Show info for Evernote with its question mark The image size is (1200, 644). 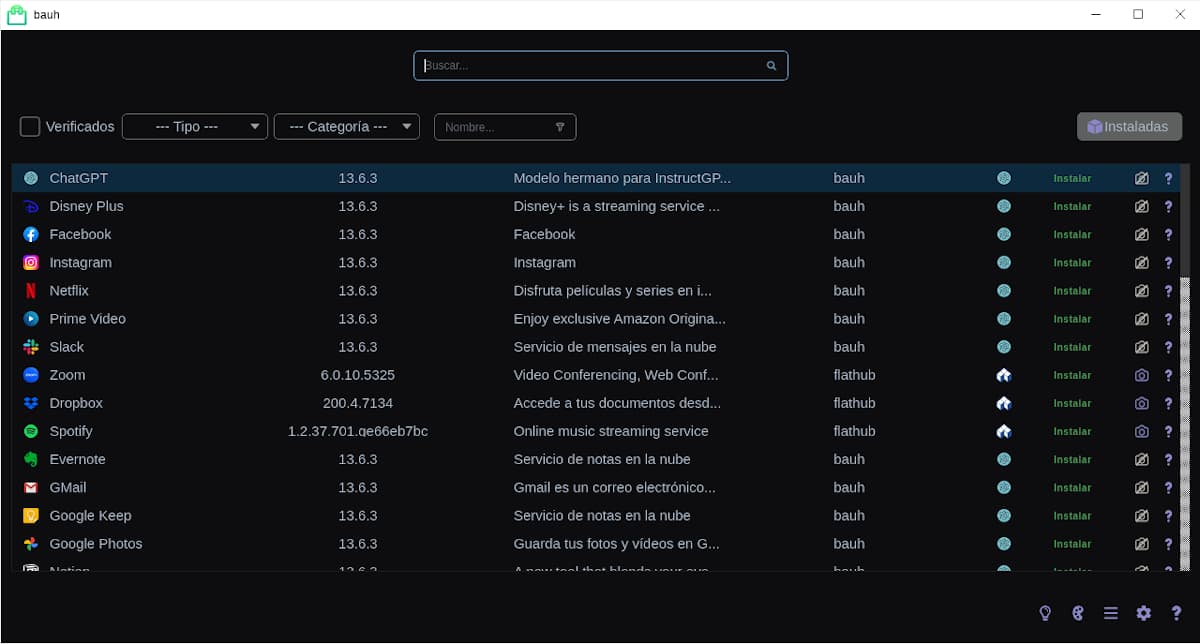click(1168, 459)
